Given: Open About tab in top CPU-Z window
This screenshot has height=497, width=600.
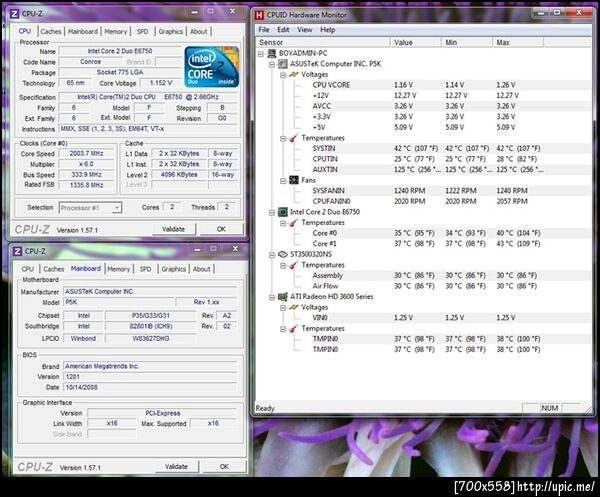Looking at the screenshot, I should tap(199, 31).
